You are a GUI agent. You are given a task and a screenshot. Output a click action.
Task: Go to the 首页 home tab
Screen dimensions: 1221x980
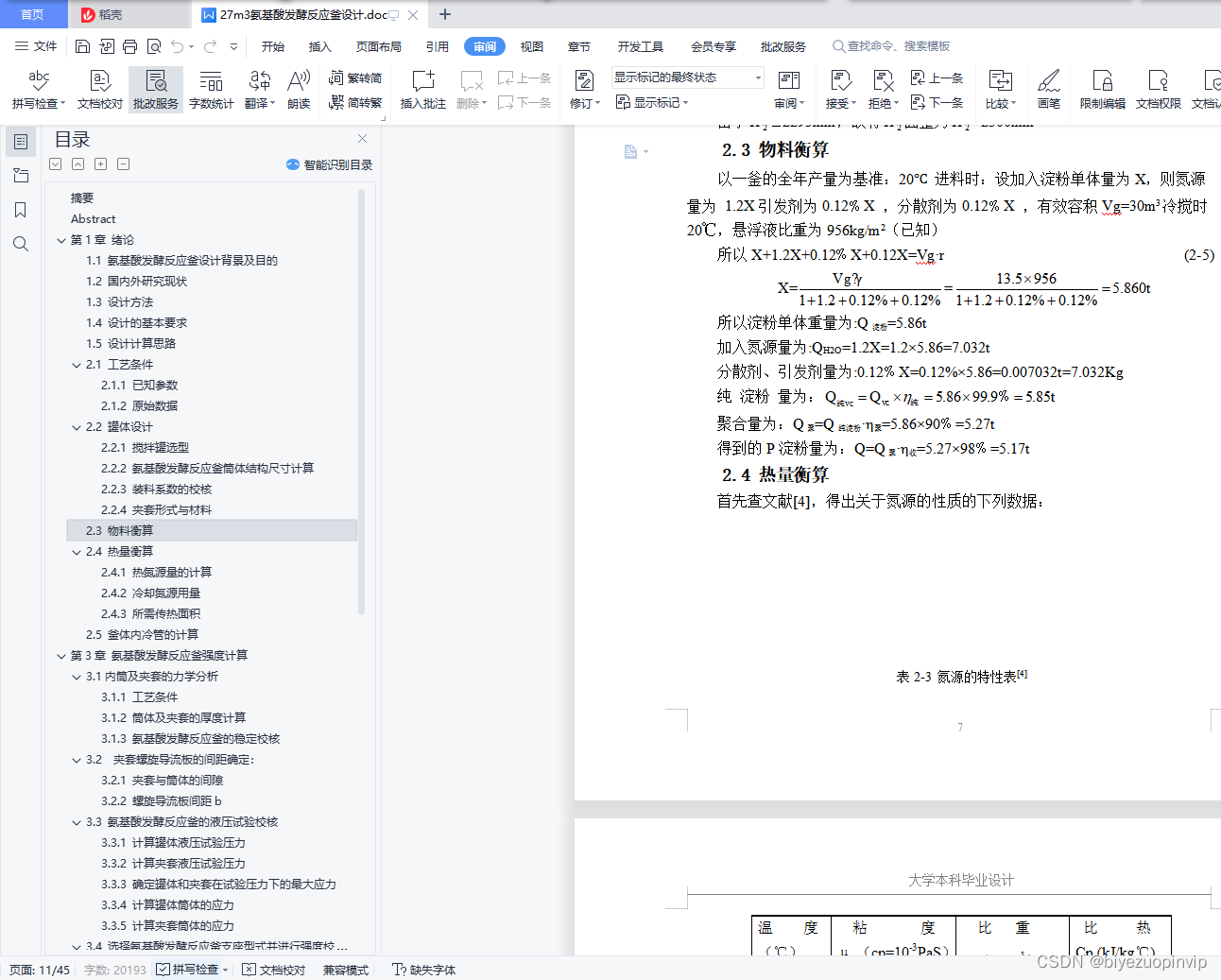click(x=33, y=14)
